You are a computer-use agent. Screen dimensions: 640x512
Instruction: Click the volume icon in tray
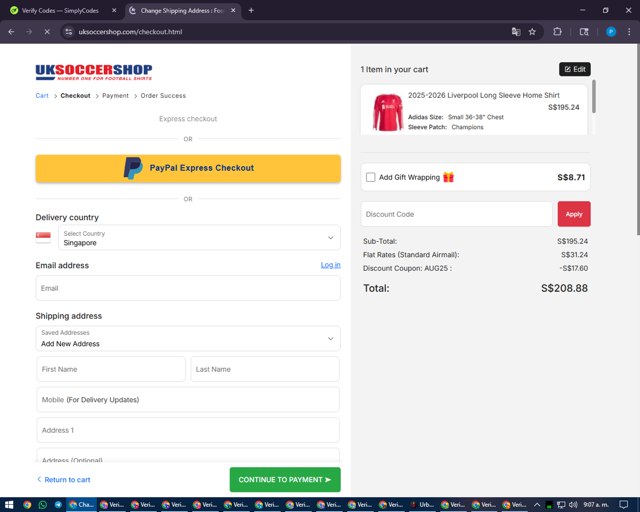click(573, 505)
